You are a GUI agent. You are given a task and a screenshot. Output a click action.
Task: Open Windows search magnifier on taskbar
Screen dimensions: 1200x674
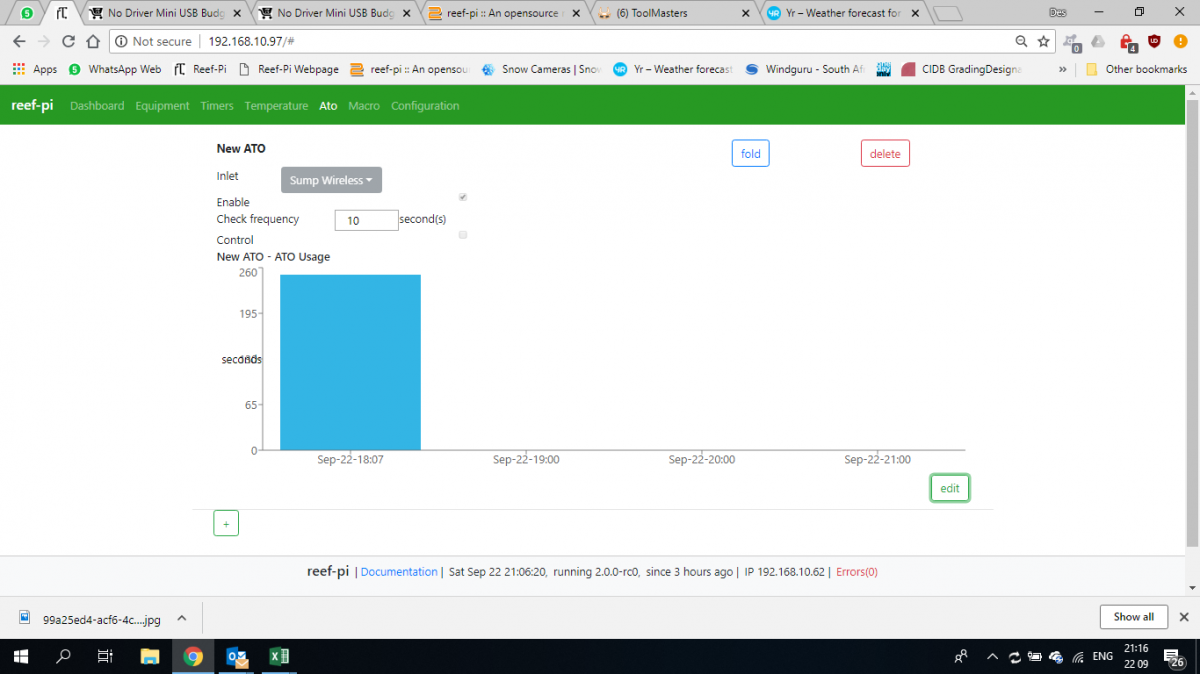click(x=63, y=657)
